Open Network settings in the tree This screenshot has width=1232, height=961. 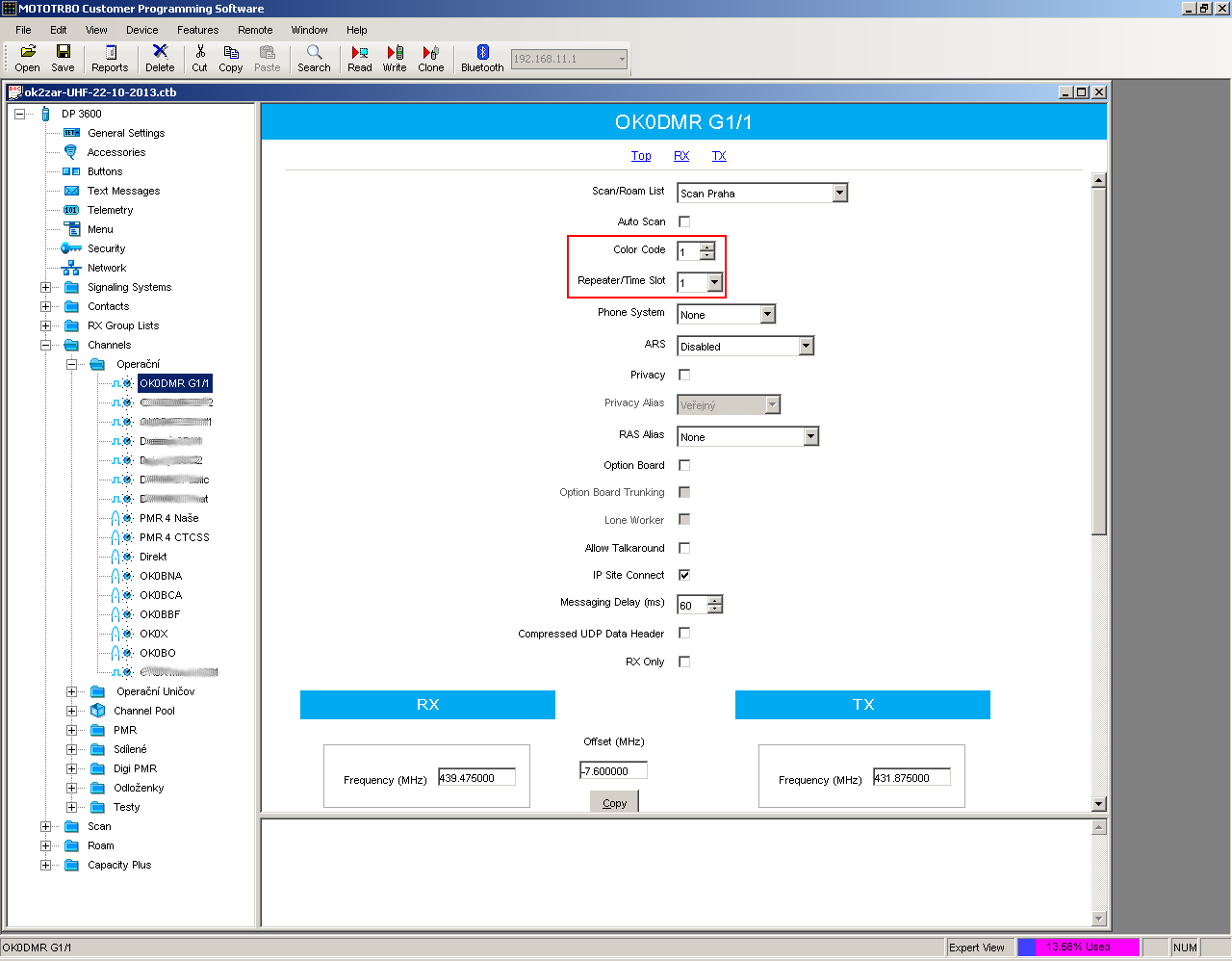point(106,268)
